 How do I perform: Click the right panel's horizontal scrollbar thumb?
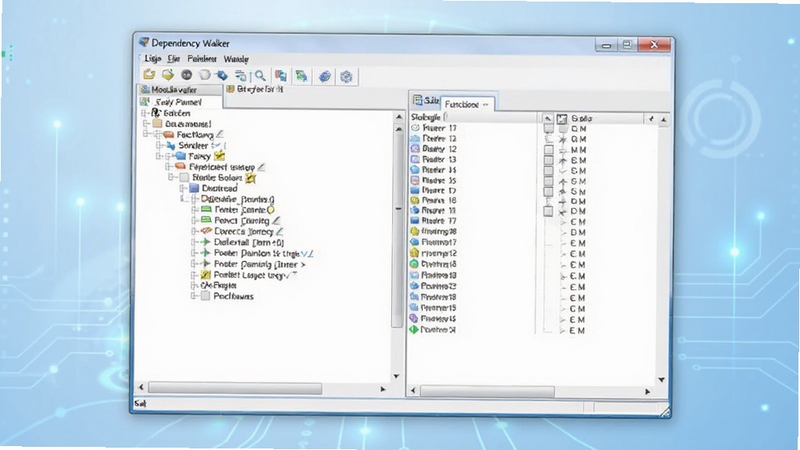487,391
